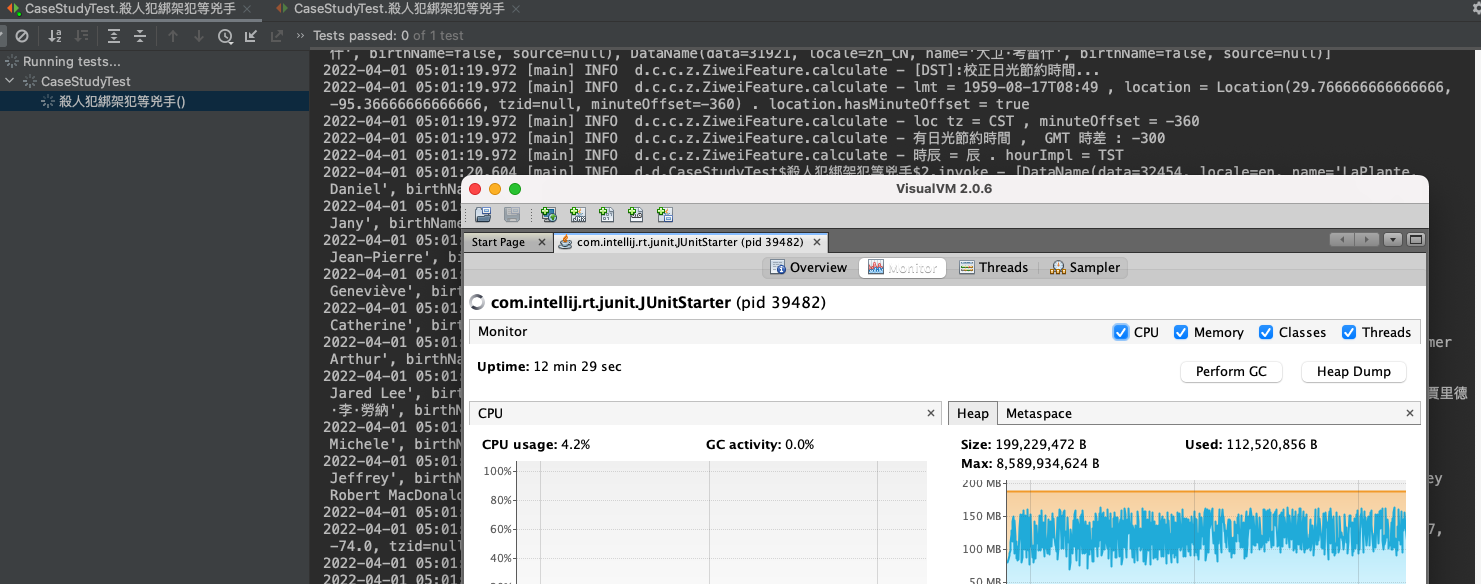Open the Metaspace tab
1481x584 pixels.
1038,413
